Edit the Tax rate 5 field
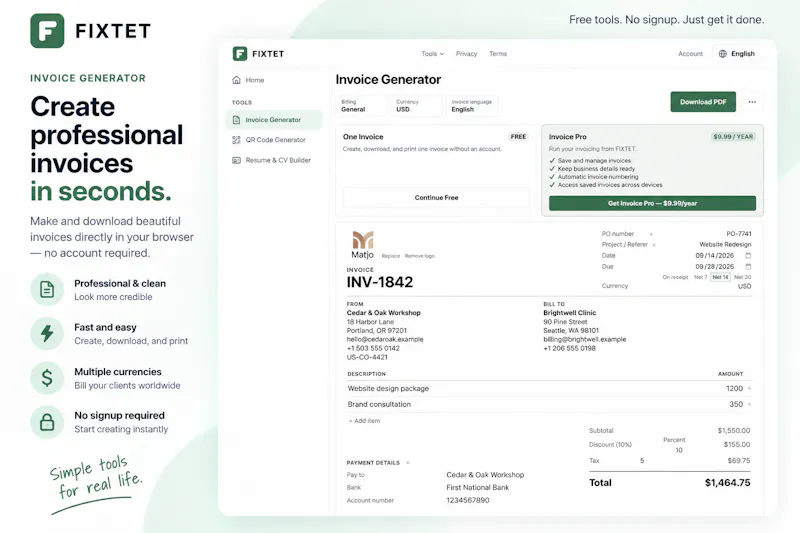Screen dimensions: 800x533 point(642,461)
